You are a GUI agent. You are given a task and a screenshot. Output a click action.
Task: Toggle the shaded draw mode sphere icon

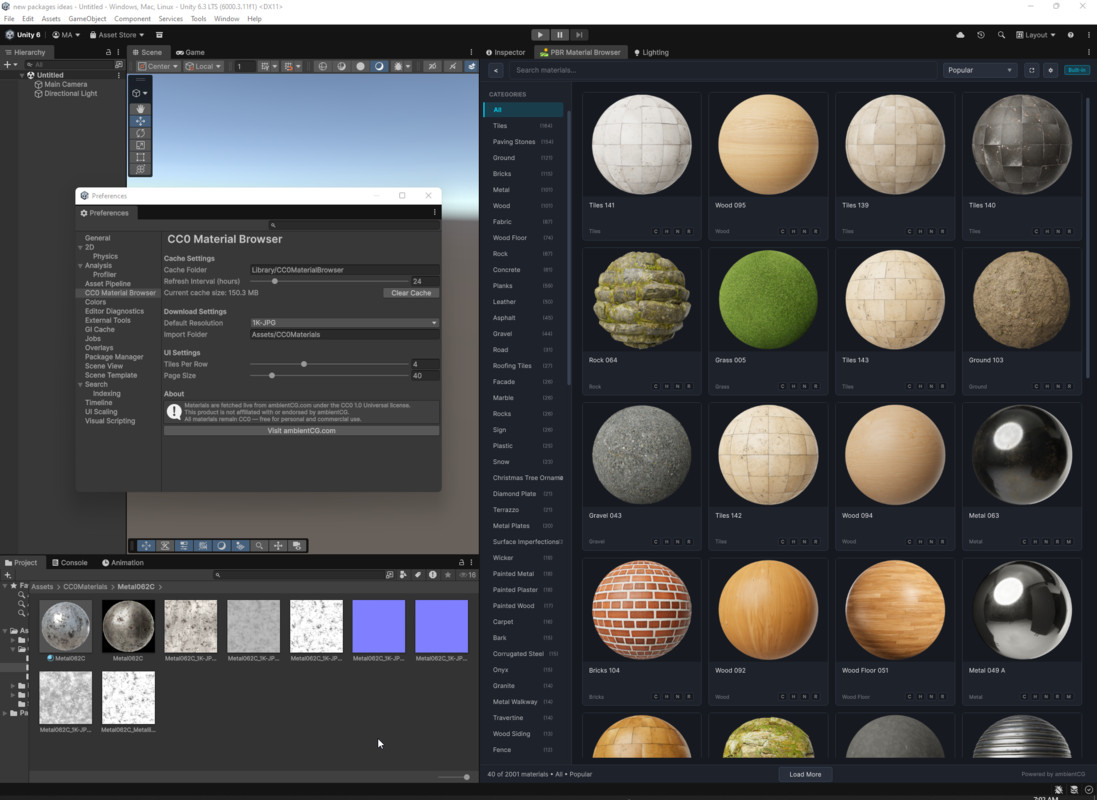click(360, 66)
